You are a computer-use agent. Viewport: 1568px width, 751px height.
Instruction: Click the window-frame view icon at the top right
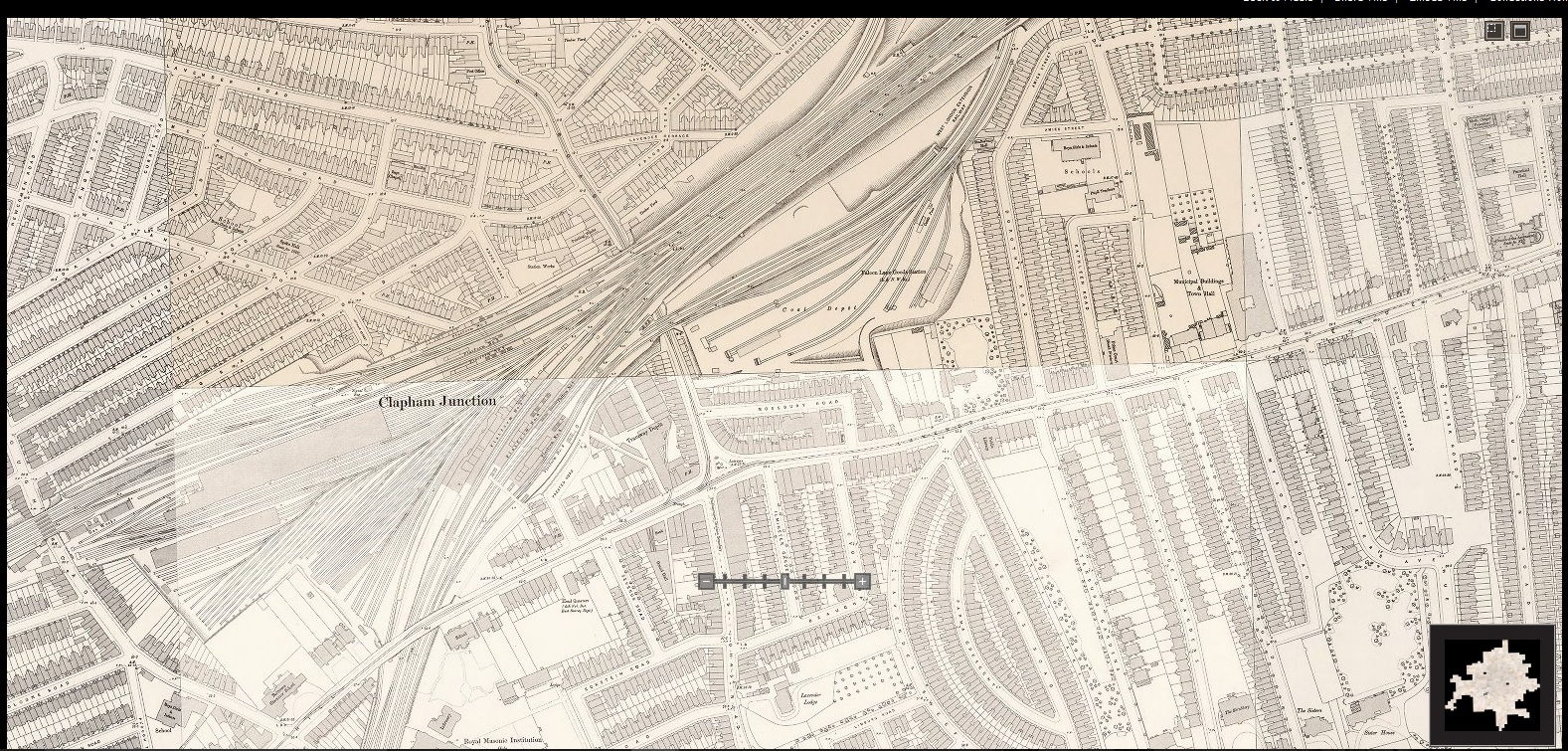[x=1519, y=31]
